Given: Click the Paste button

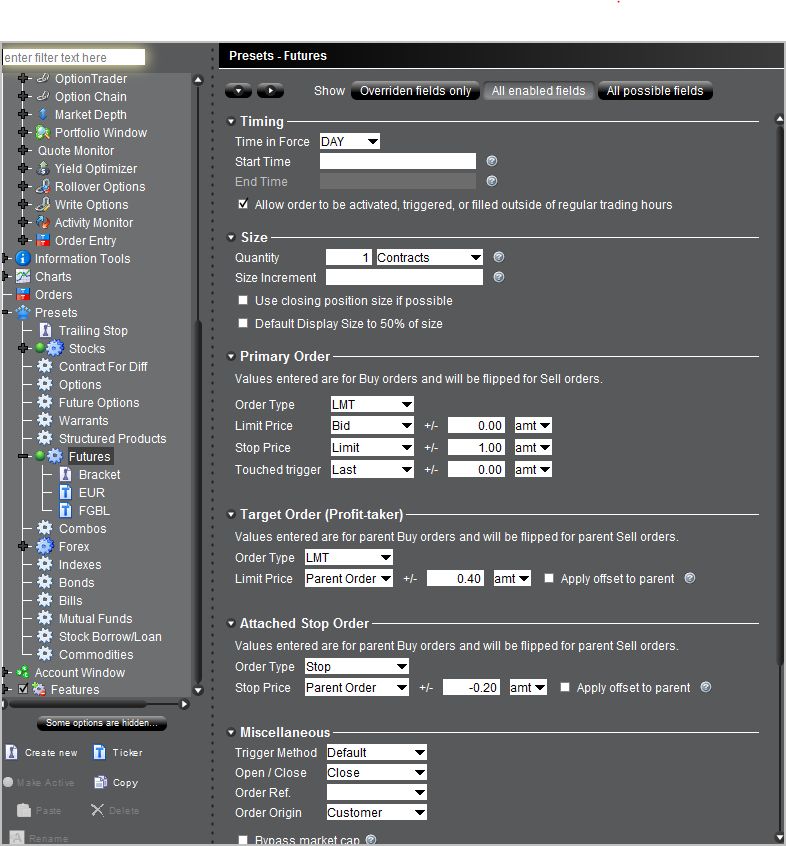Looking at the screenshot, I should (39, 810).
